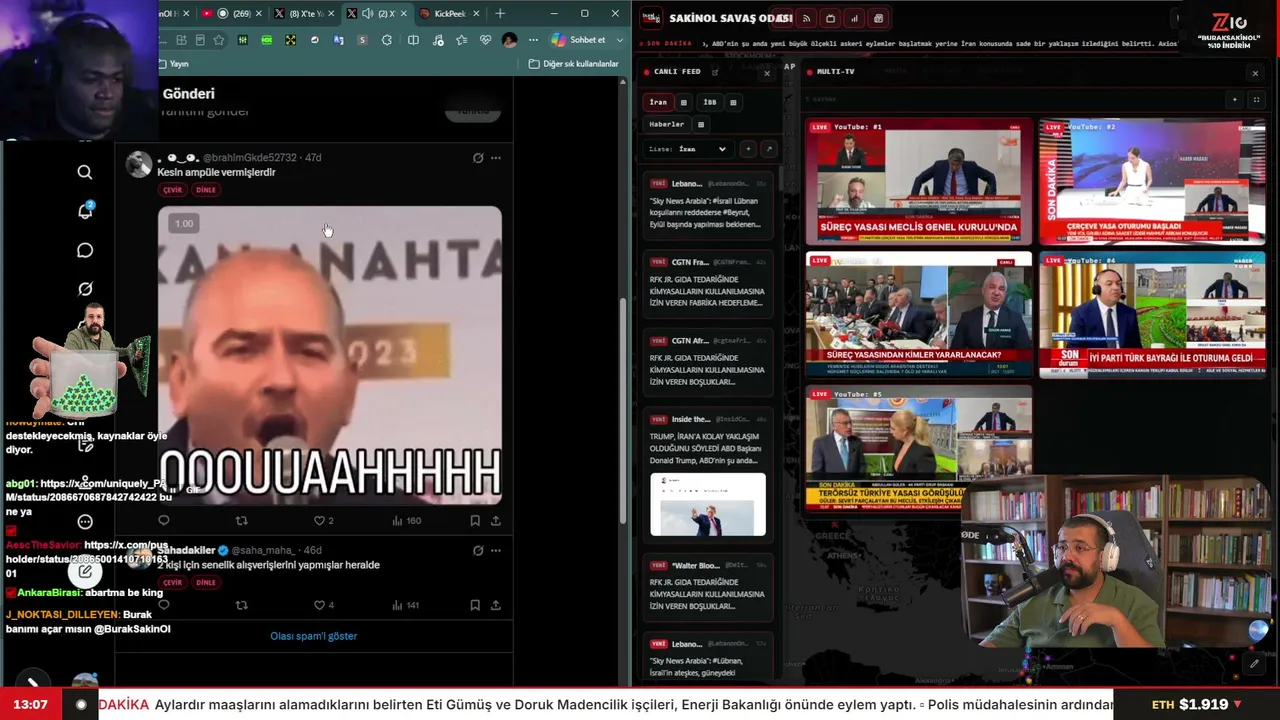Select the İBB feed tab
This screenshot has width=1280, height=720.
(710, 102)
